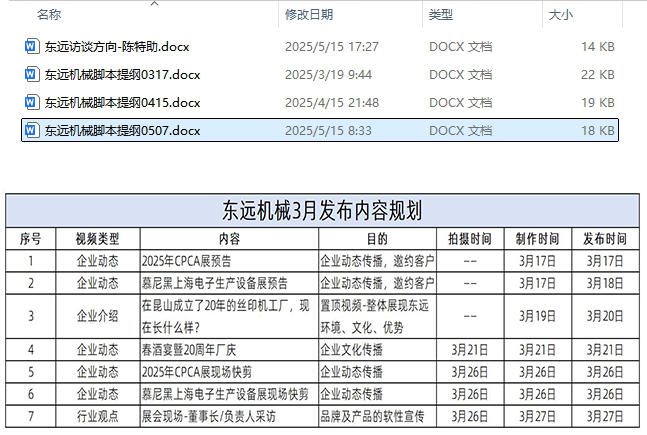Image resolution: width=647 pixels, height=435 pixels.
Task: Click 品牌及产品的软性宣传 purpose cell
Action: 378,416
